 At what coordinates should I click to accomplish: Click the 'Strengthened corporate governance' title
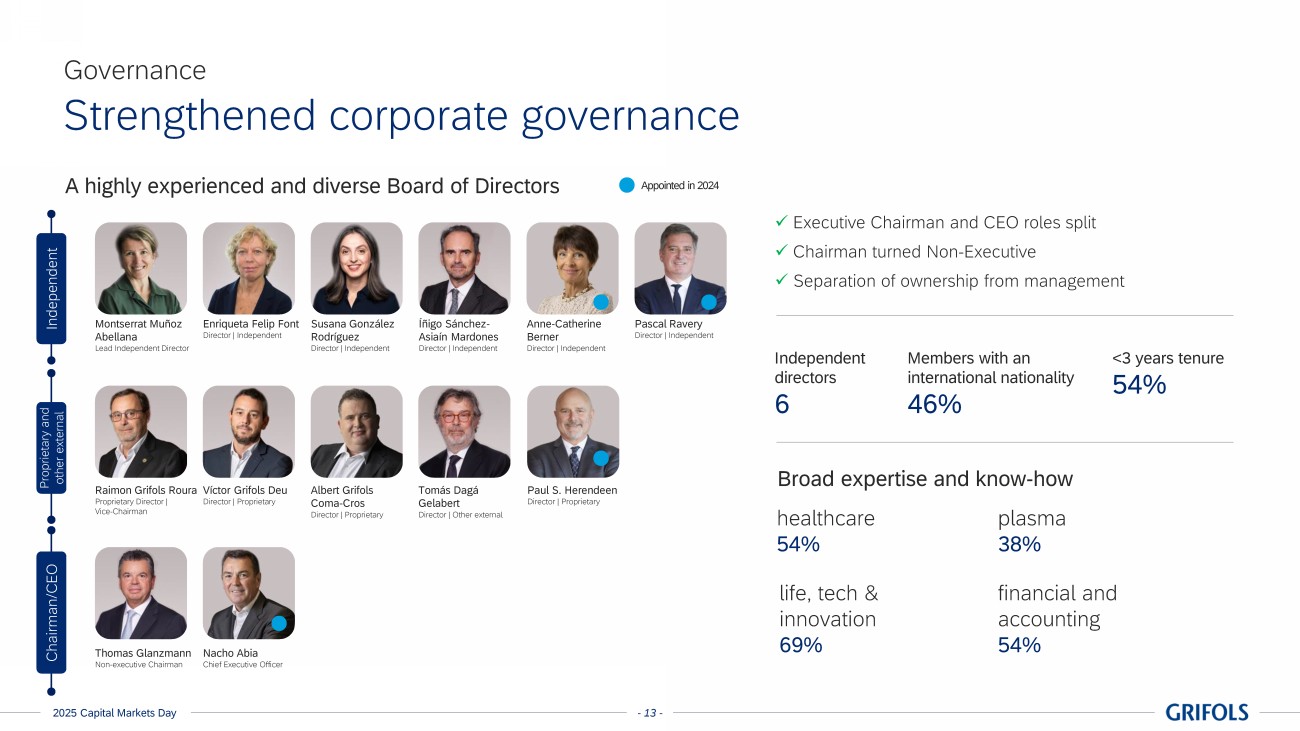pyautogui.click(x=401, y=116)
